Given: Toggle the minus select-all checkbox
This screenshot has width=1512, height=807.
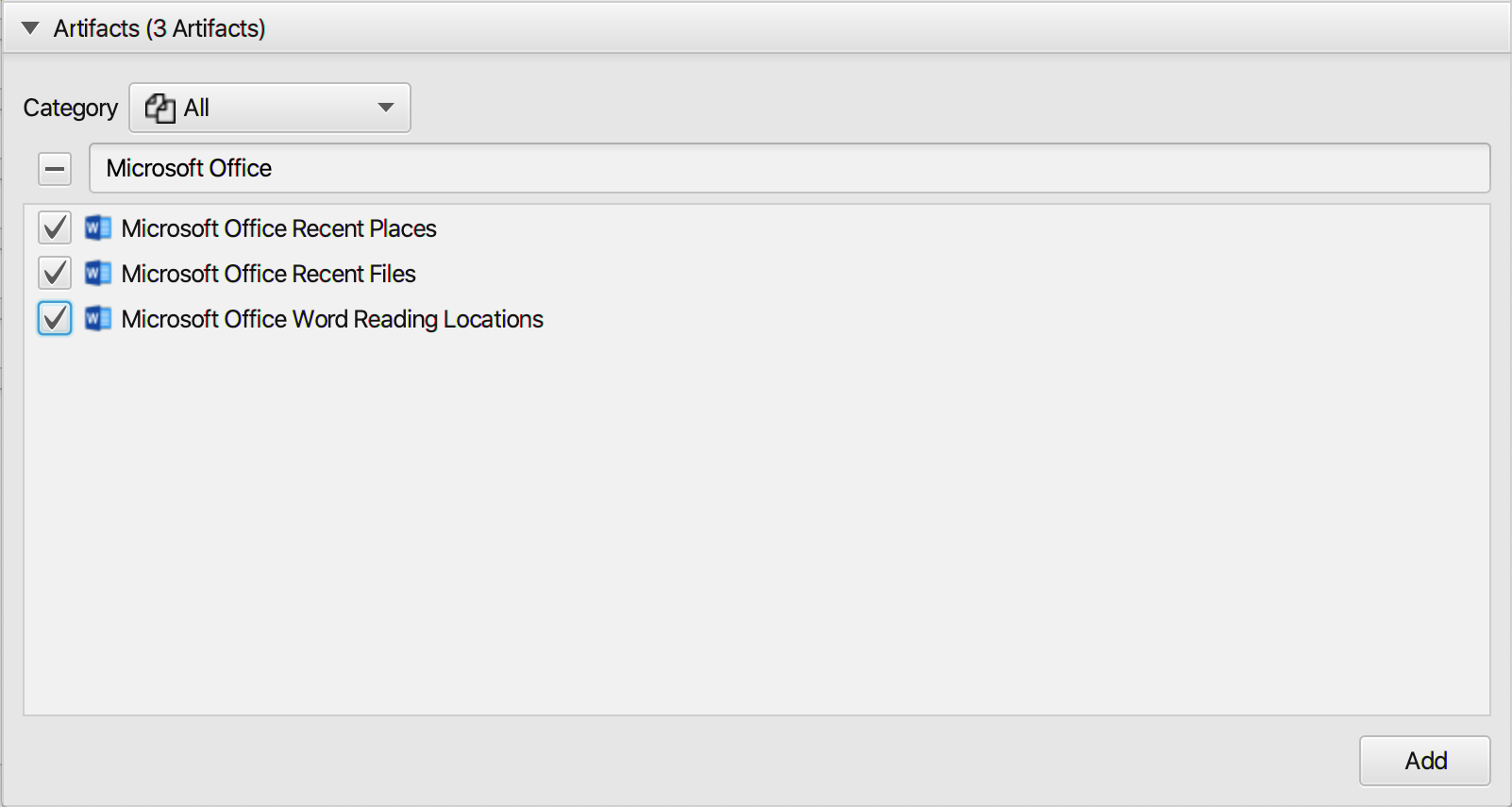Looking at the screenshot, I should click(55, 169).
